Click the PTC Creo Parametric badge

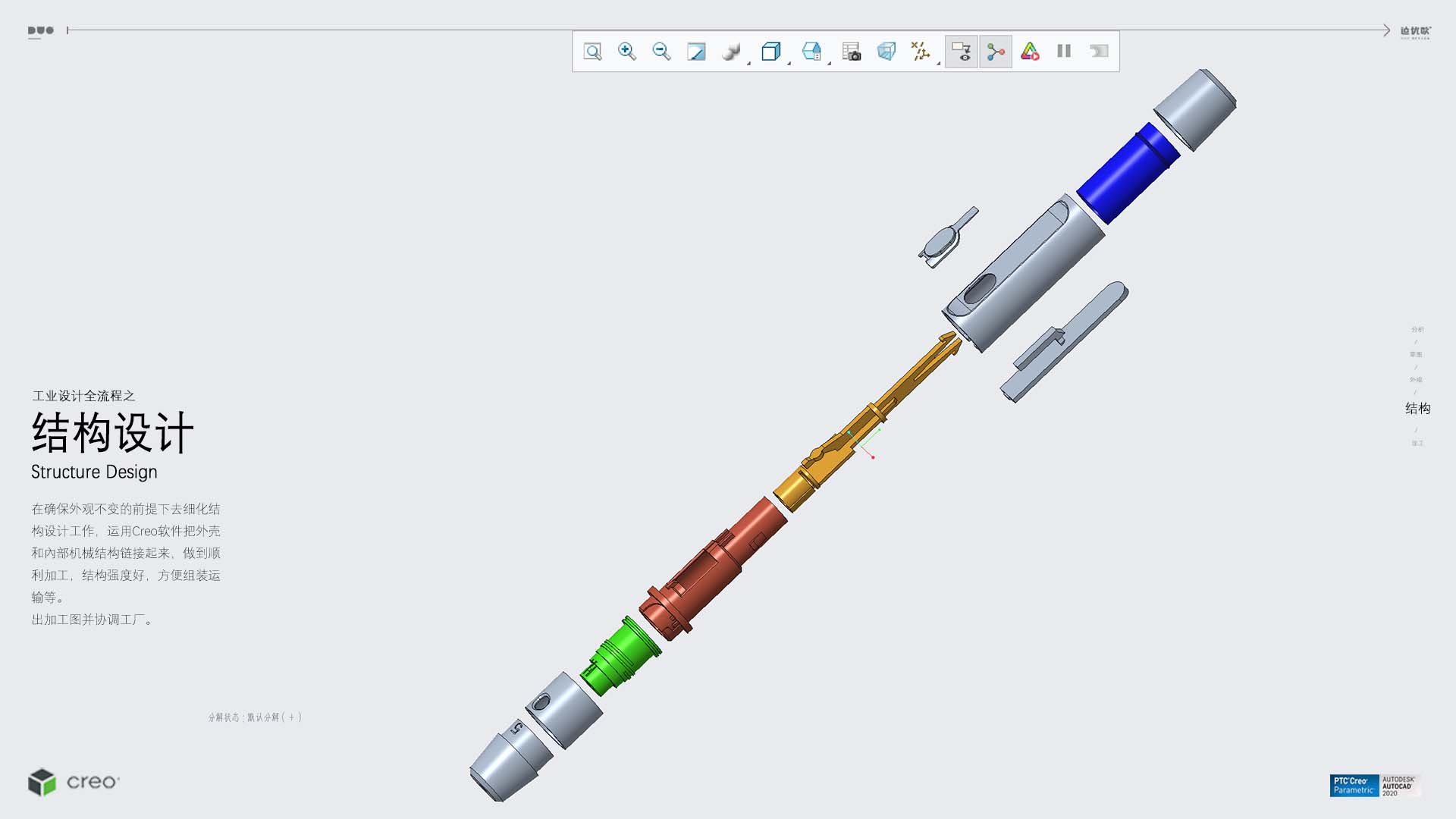coord(1354,786)
